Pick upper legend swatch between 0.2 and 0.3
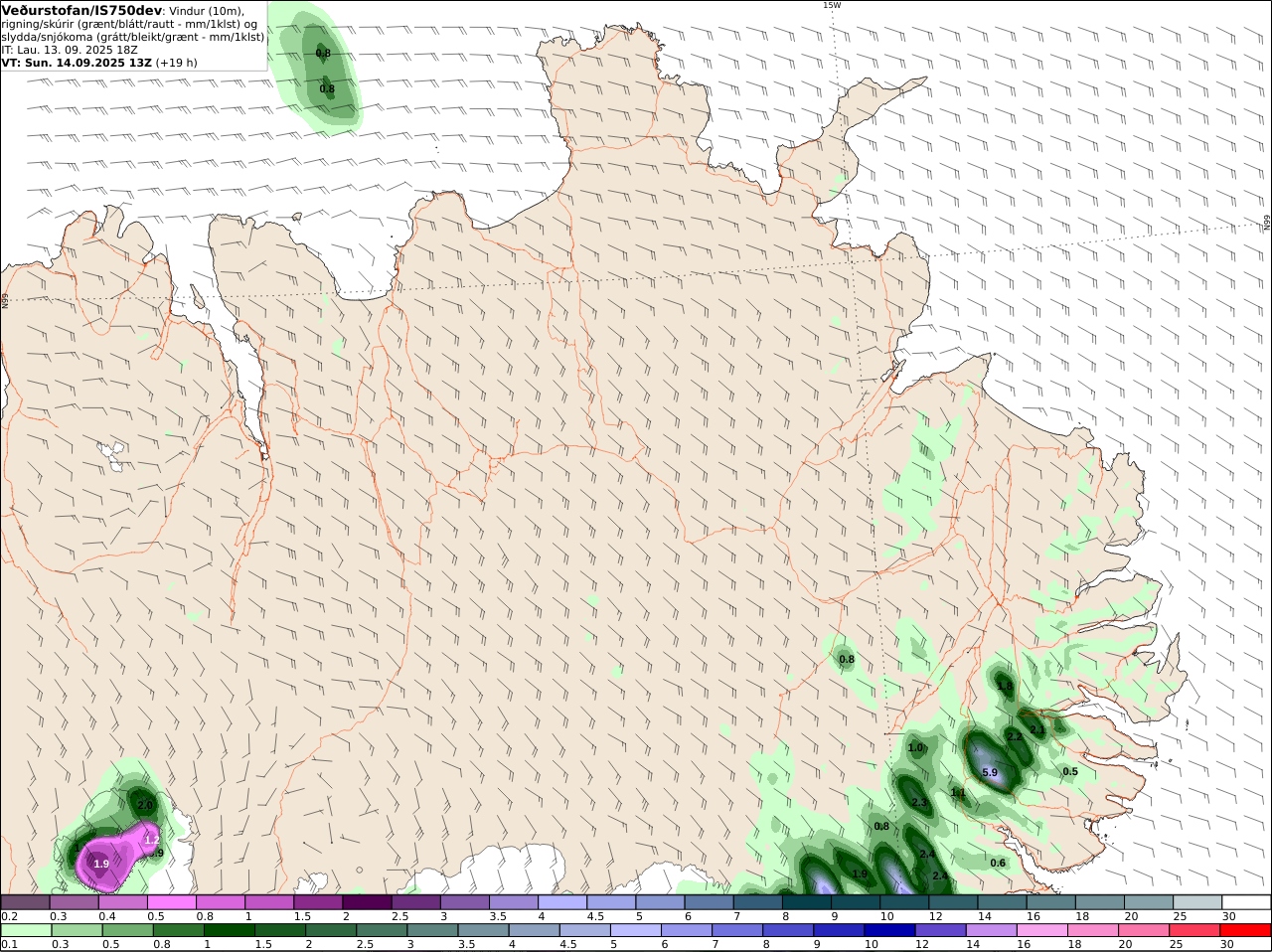 (25, 902)
